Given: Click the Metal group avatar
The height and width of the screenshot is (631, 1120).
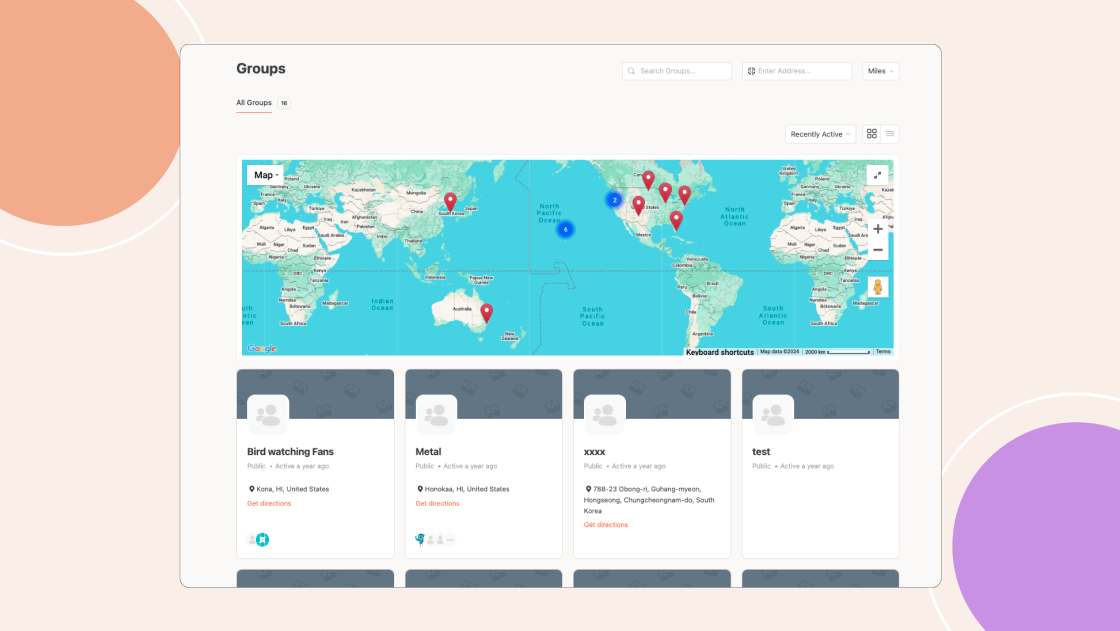Looking at the screenshot, I should (x=436, y=414).
